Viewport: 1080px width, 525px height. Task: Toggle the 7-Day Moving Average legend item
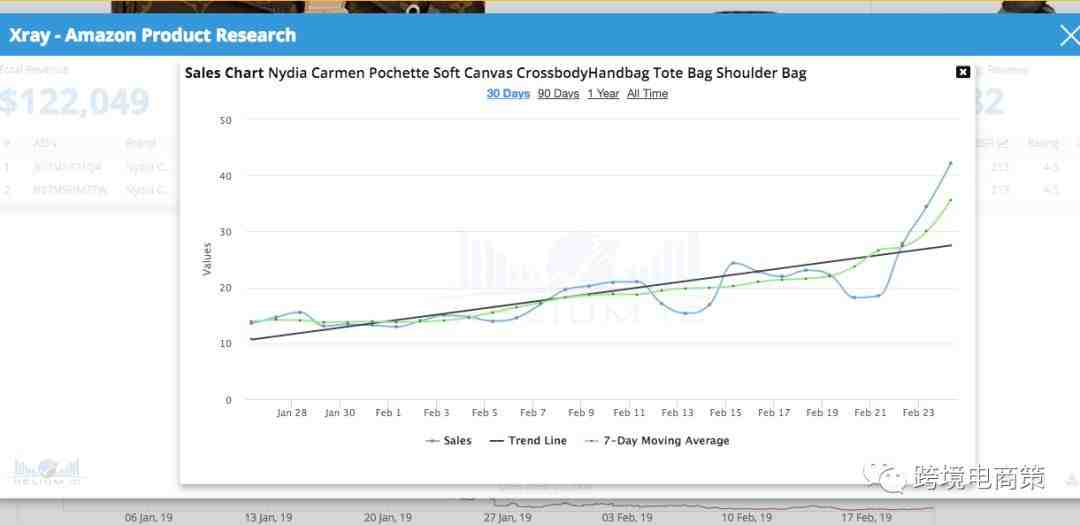pos(657,441)
